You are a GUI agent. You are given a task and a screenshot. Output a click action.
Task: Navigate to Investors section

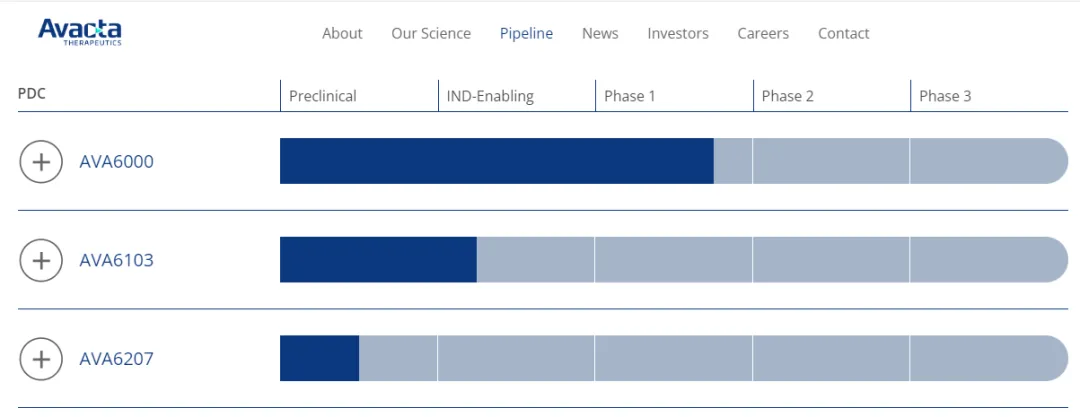678,33
